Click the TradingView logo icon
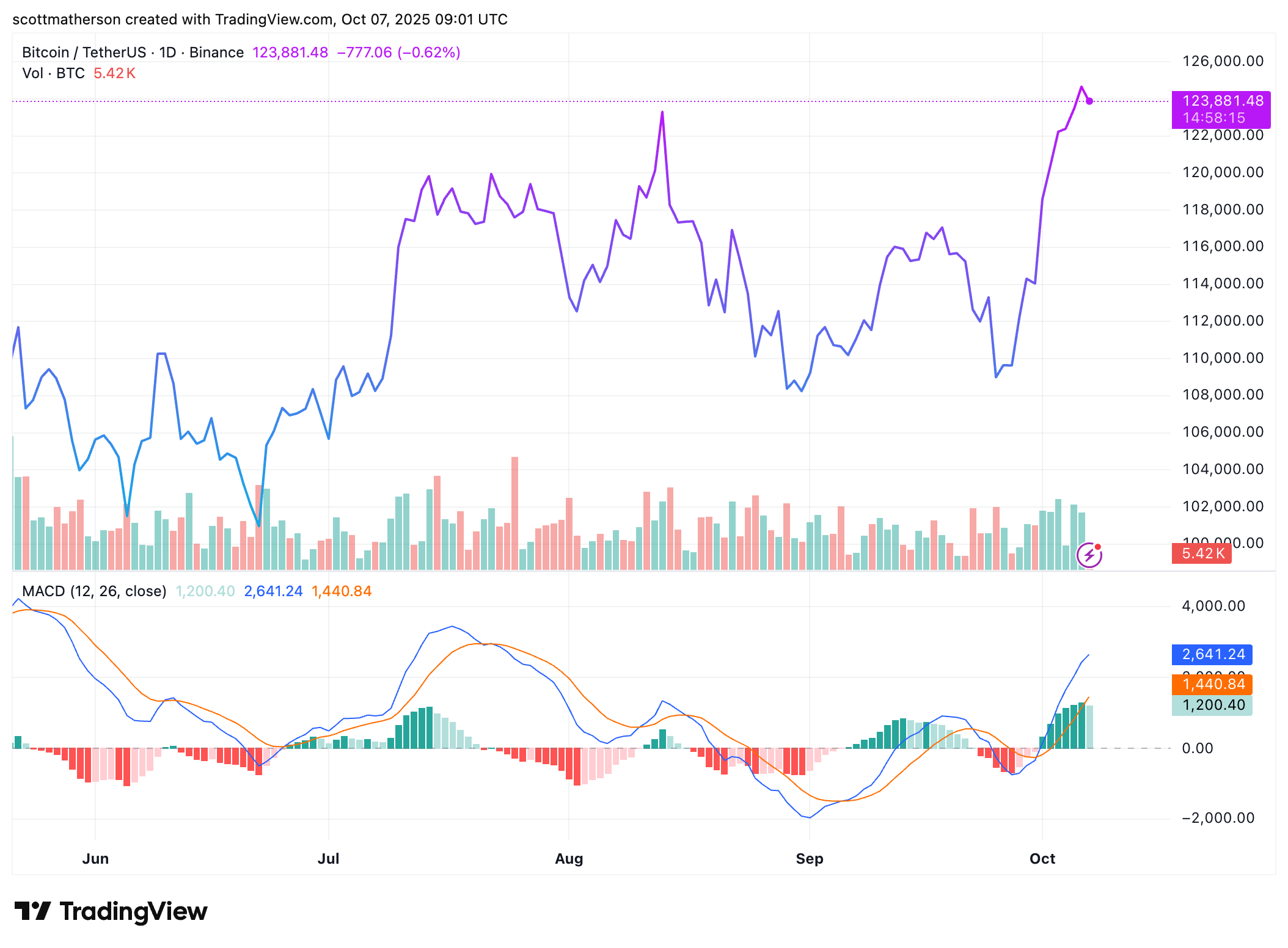 [32, 911]
